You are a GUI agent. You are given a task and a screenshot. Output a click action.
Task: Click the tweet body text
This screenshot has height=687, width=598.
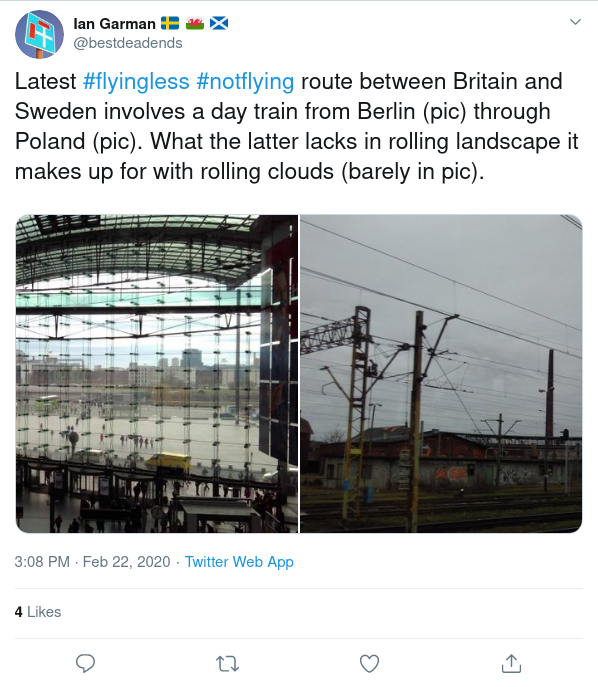point(297,126)
